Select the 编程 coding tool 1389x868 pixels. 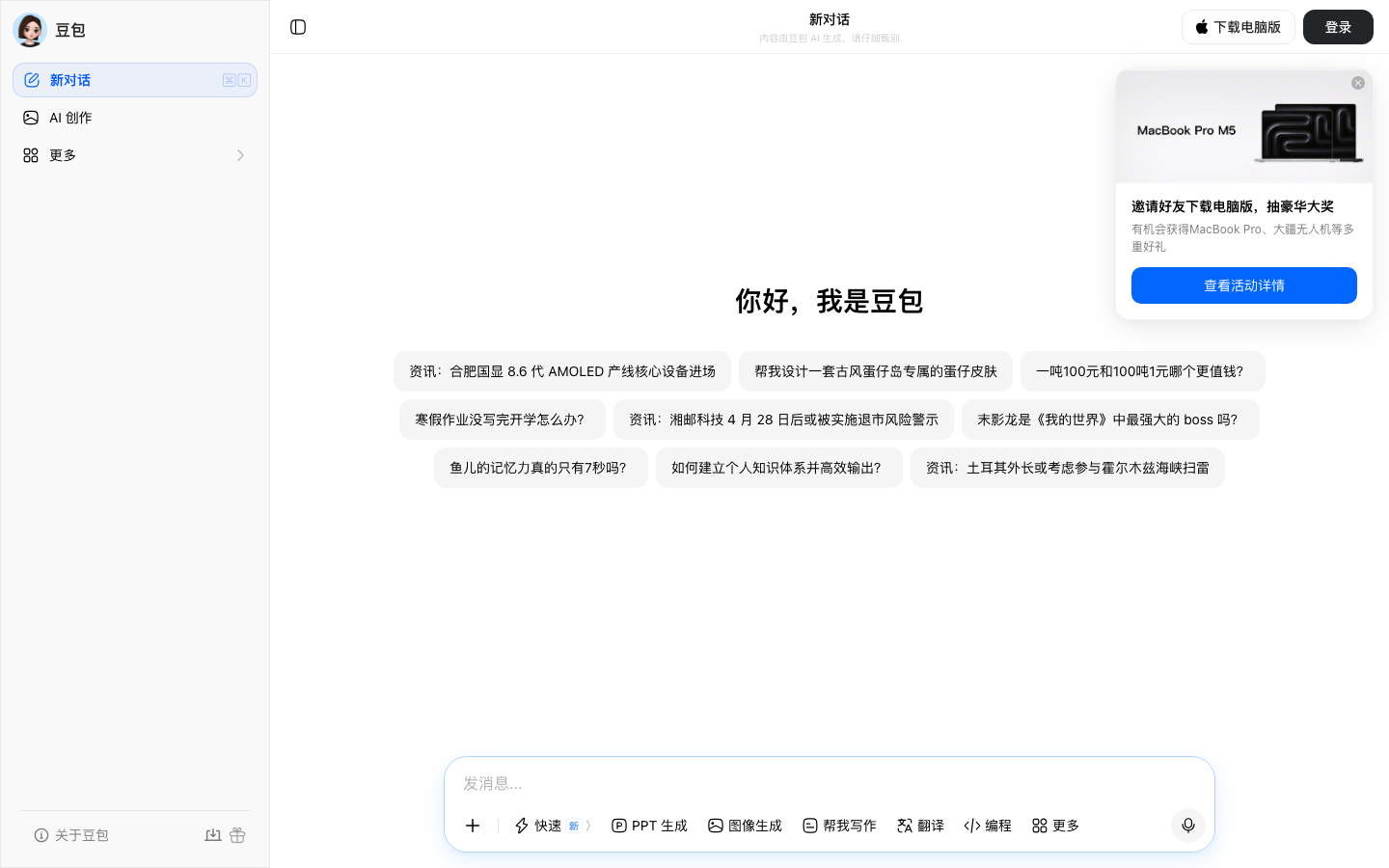(987, 826)
